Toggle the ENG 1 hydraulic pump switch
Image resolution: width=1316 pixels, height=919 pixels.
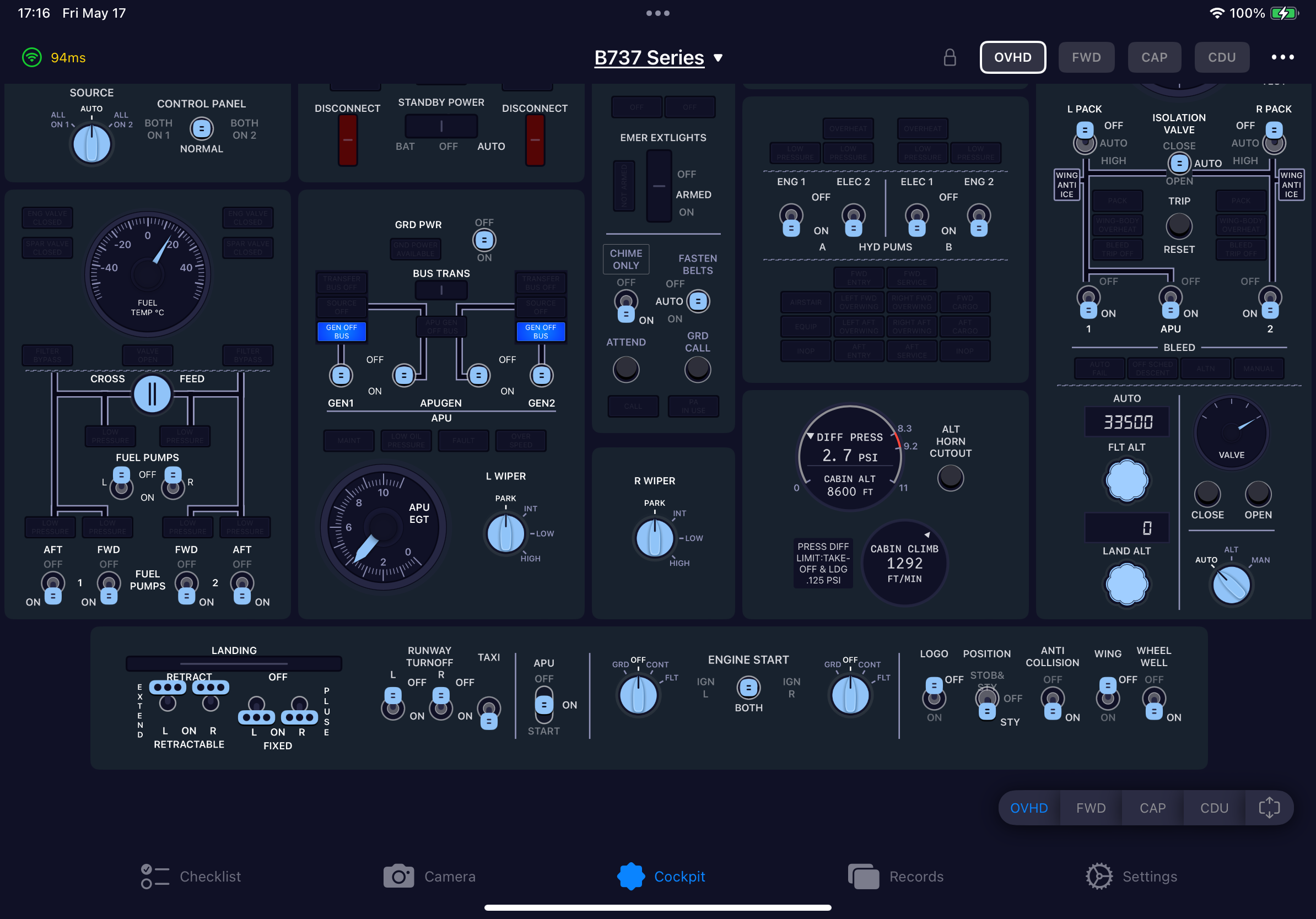[x=791, y=220]
